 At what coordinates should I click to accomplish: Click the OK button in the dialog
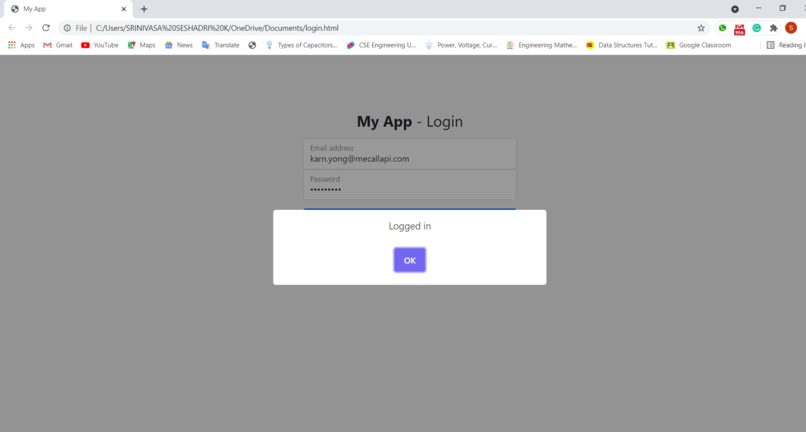click(x=410, y=260)
